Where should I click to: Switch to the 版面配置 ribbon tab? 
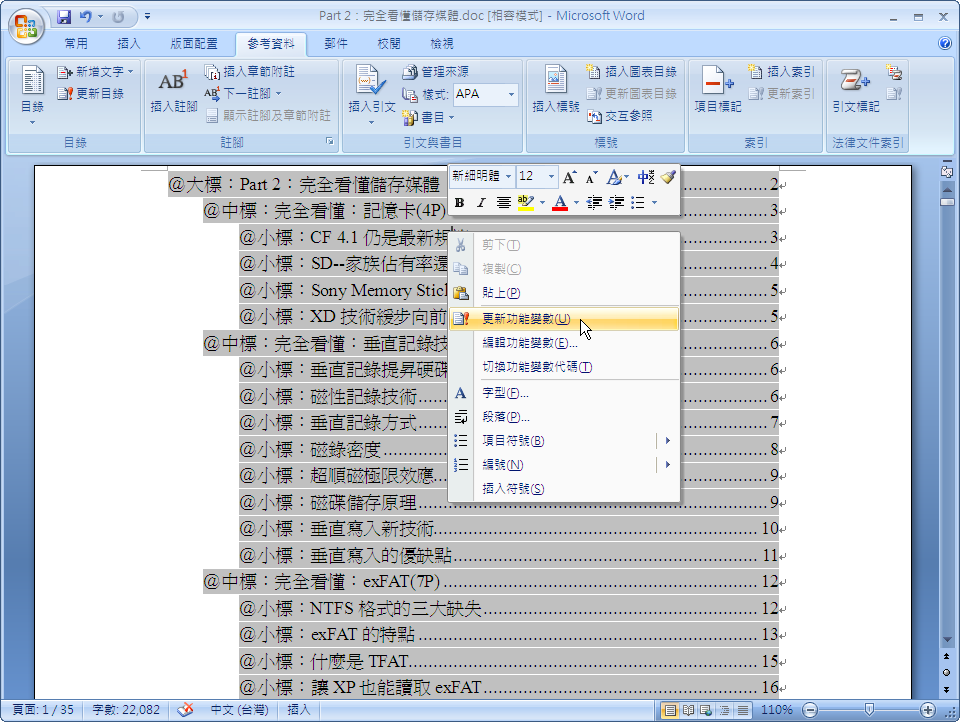pos(194,43)
